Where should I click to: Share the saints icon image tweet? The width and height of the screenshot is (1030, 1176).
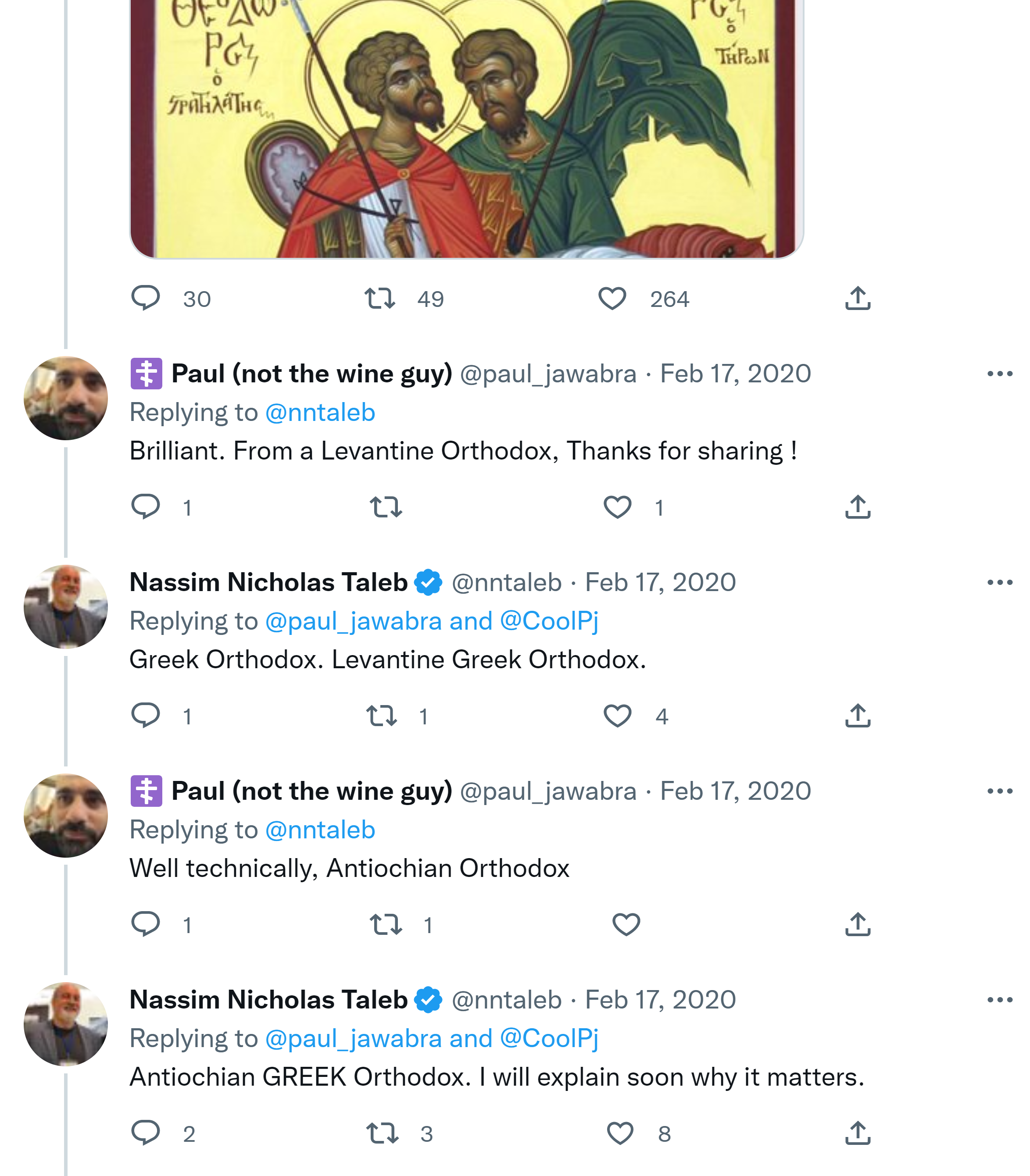pos(858,298)
